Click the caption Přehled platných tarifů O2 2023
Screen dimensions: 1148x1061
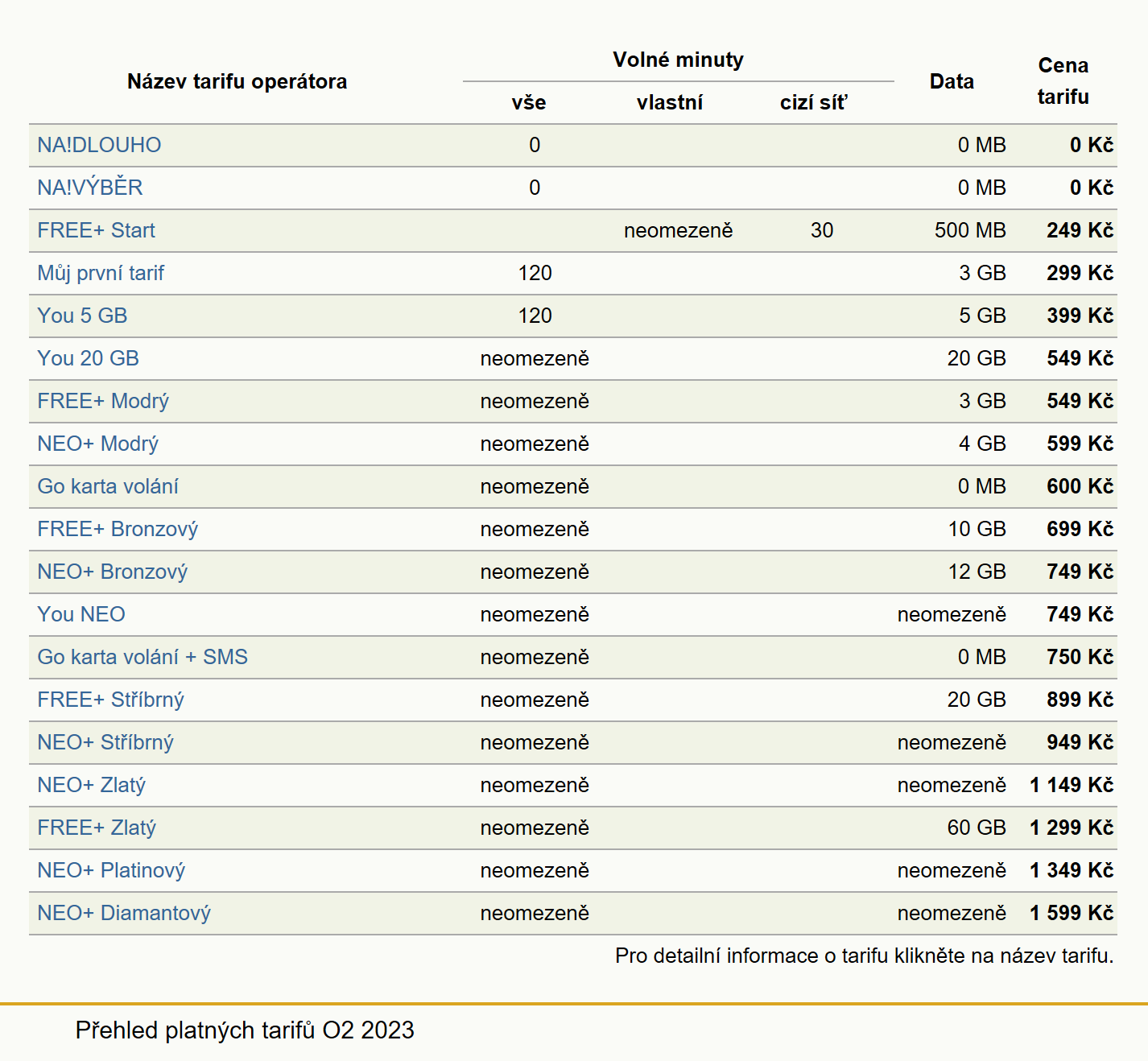245,1030
